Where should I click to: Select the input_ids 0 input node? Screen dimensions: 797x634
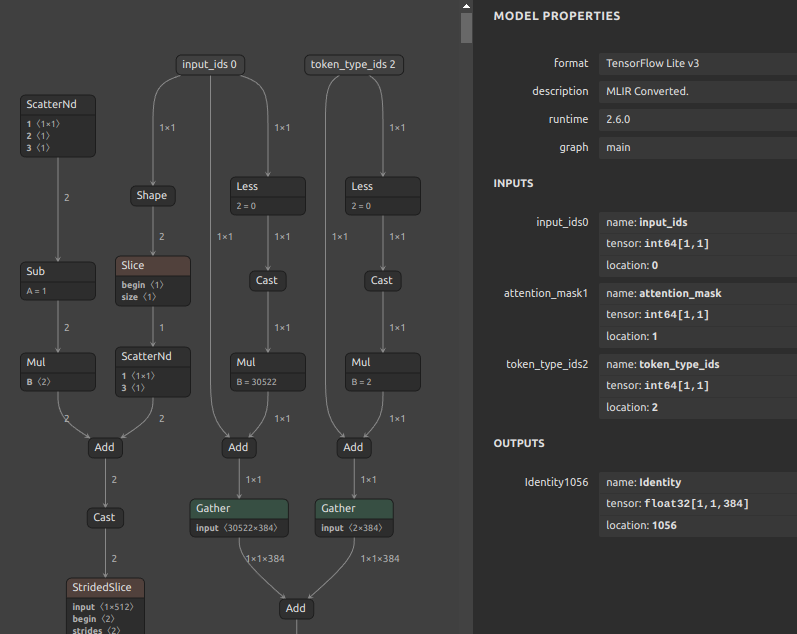tap(210, 65)
